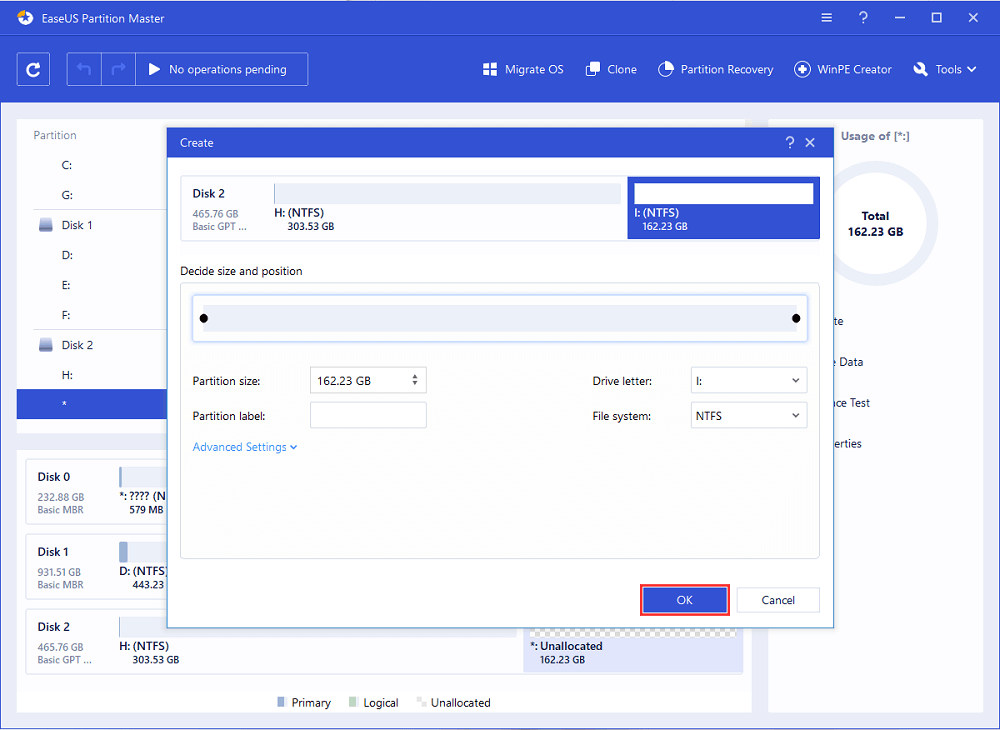
Task: Open the File system dropdown
Action: tap(749, 416)
